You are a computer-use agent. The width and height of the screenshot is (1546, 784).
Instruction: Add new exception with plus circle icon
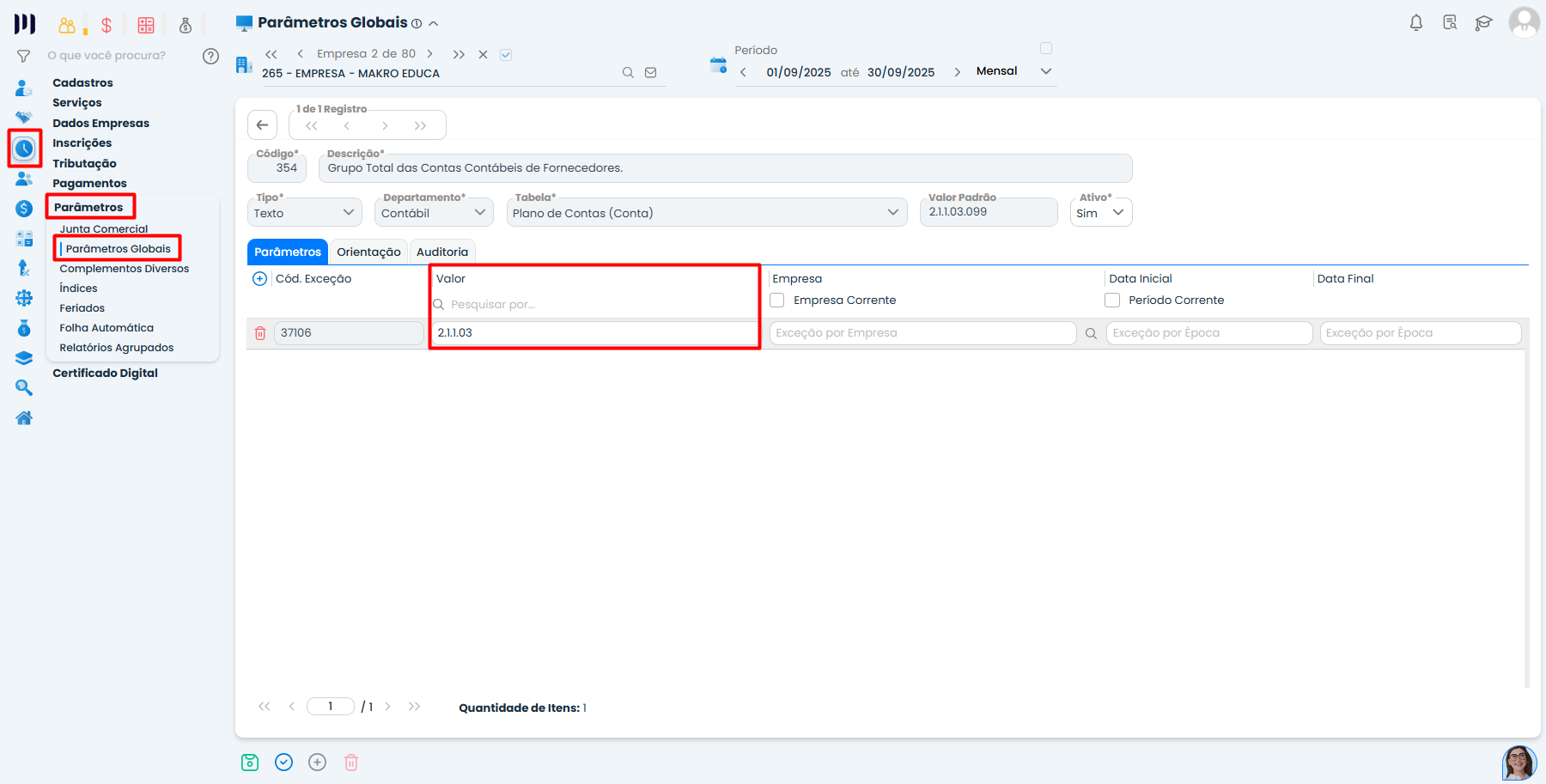click(x=259, y=279)
